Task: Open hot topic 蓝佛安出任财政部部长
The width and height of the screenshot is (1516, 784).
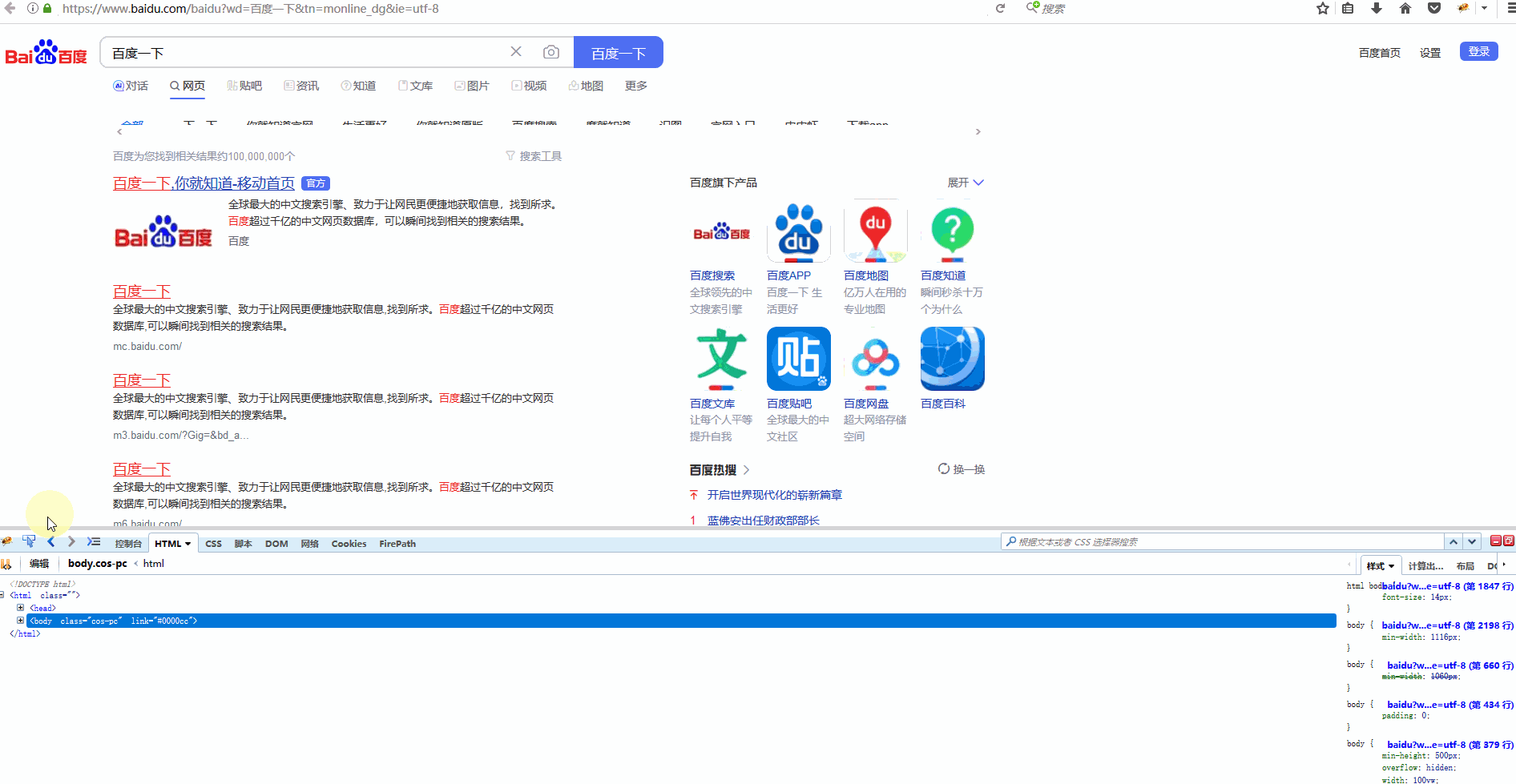Action: point(764,521)
